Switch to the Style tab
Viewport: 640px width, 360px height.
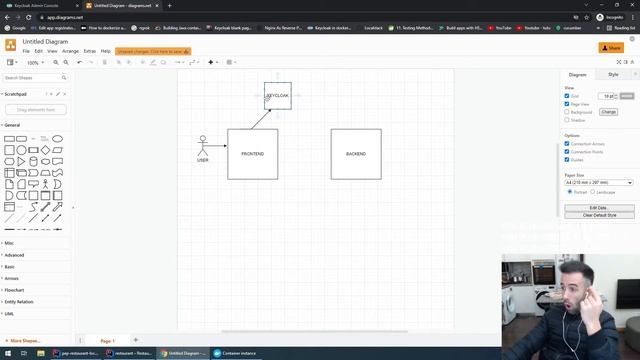click(x=613, y=74)
